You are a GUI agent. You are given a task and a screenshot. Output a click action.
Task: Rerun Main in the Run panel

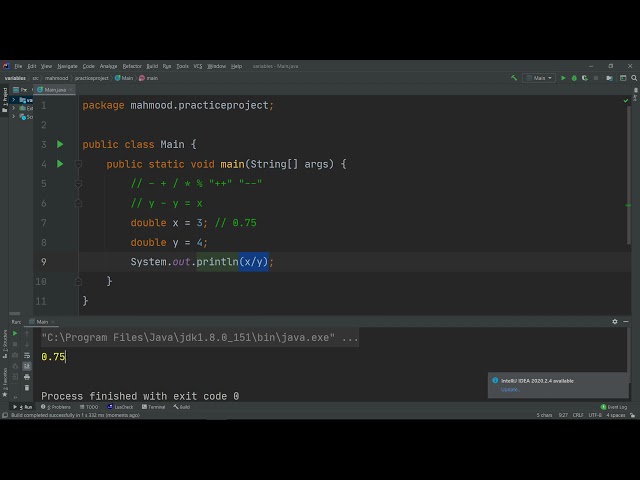point(15,333)
